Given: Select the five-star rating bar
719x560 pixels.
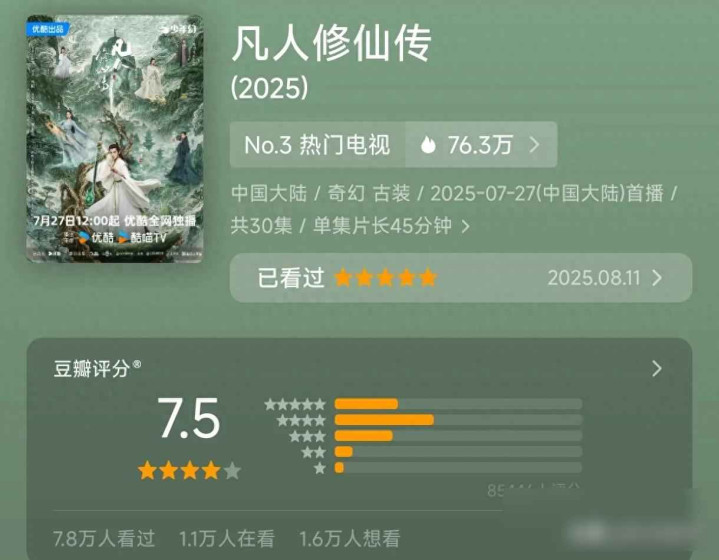Looking at the screenshot, I should (x=459, y=404).
